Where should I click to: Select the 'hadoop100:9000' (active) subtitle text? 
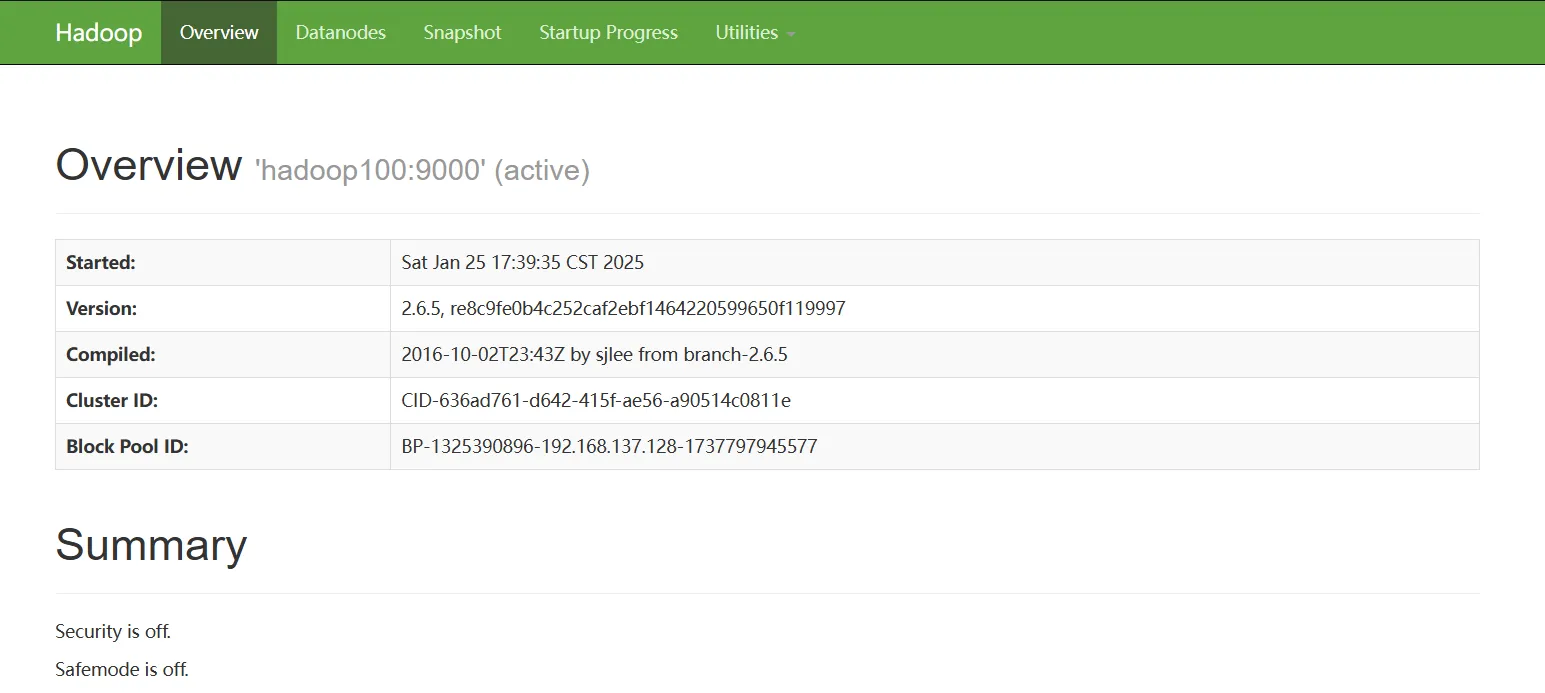pos(422,170)
